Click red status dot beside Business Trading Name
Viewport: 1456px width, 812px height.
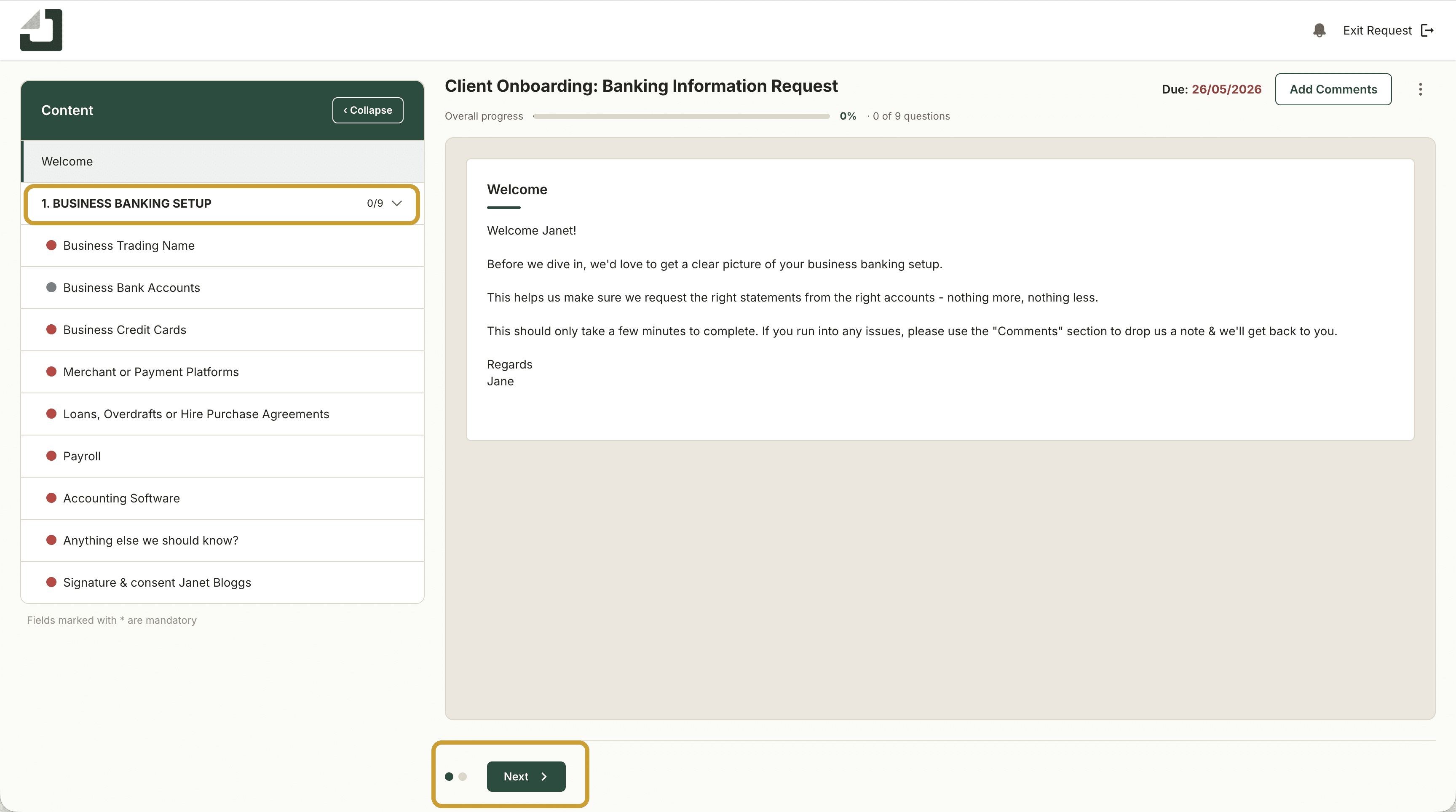[51, 245]
